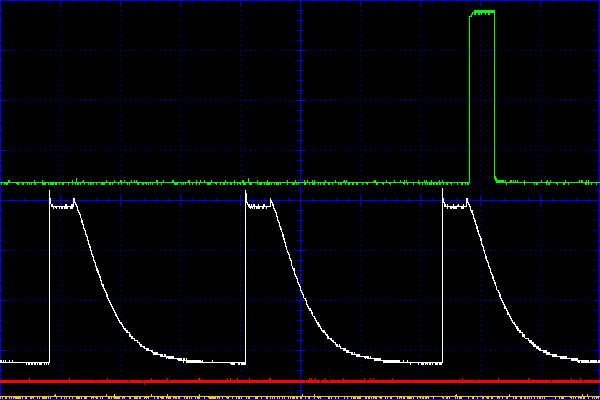
Task: Click the top of the green pulse
Action: (x=482, y=12)
